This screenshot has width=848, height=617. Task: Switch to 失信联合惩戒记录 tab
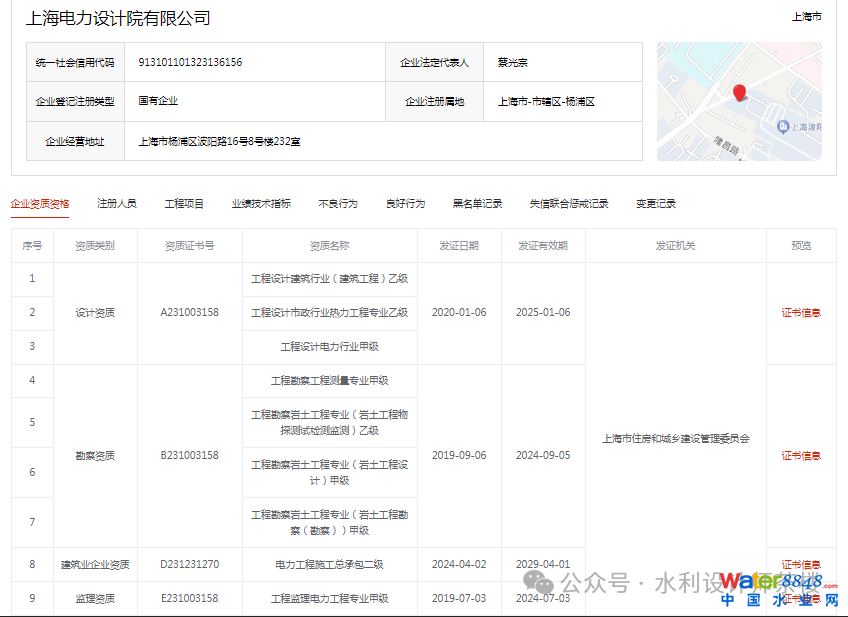click(x=569, y=204)
